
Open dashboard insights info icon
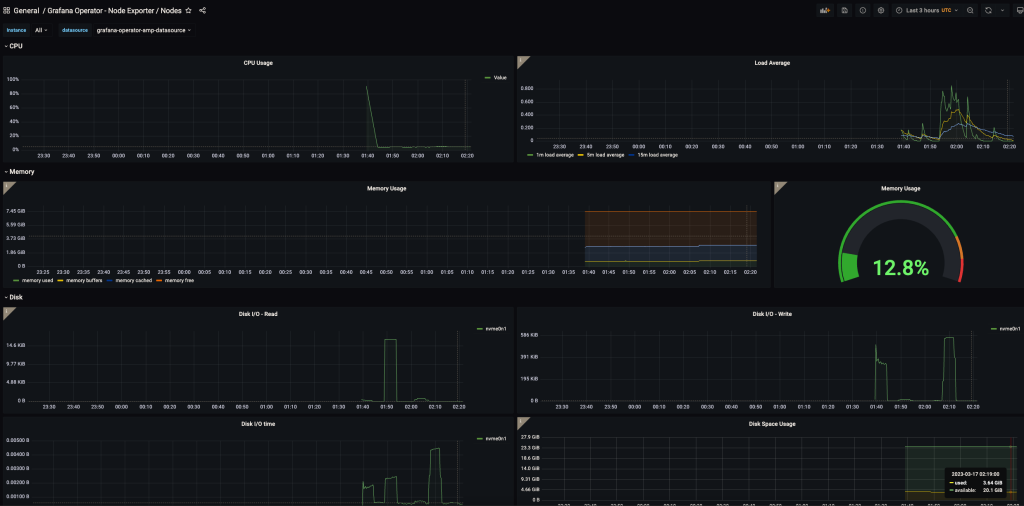[863, 10]
